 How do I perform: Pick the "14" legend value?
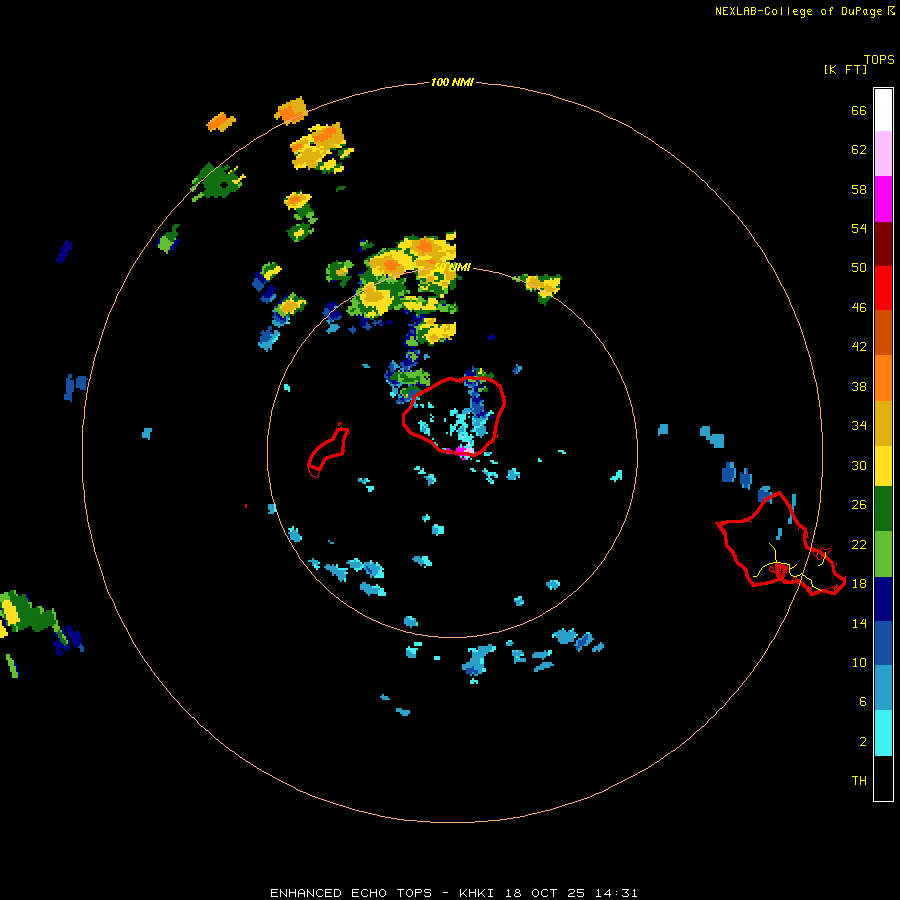[x=859, y=623]
